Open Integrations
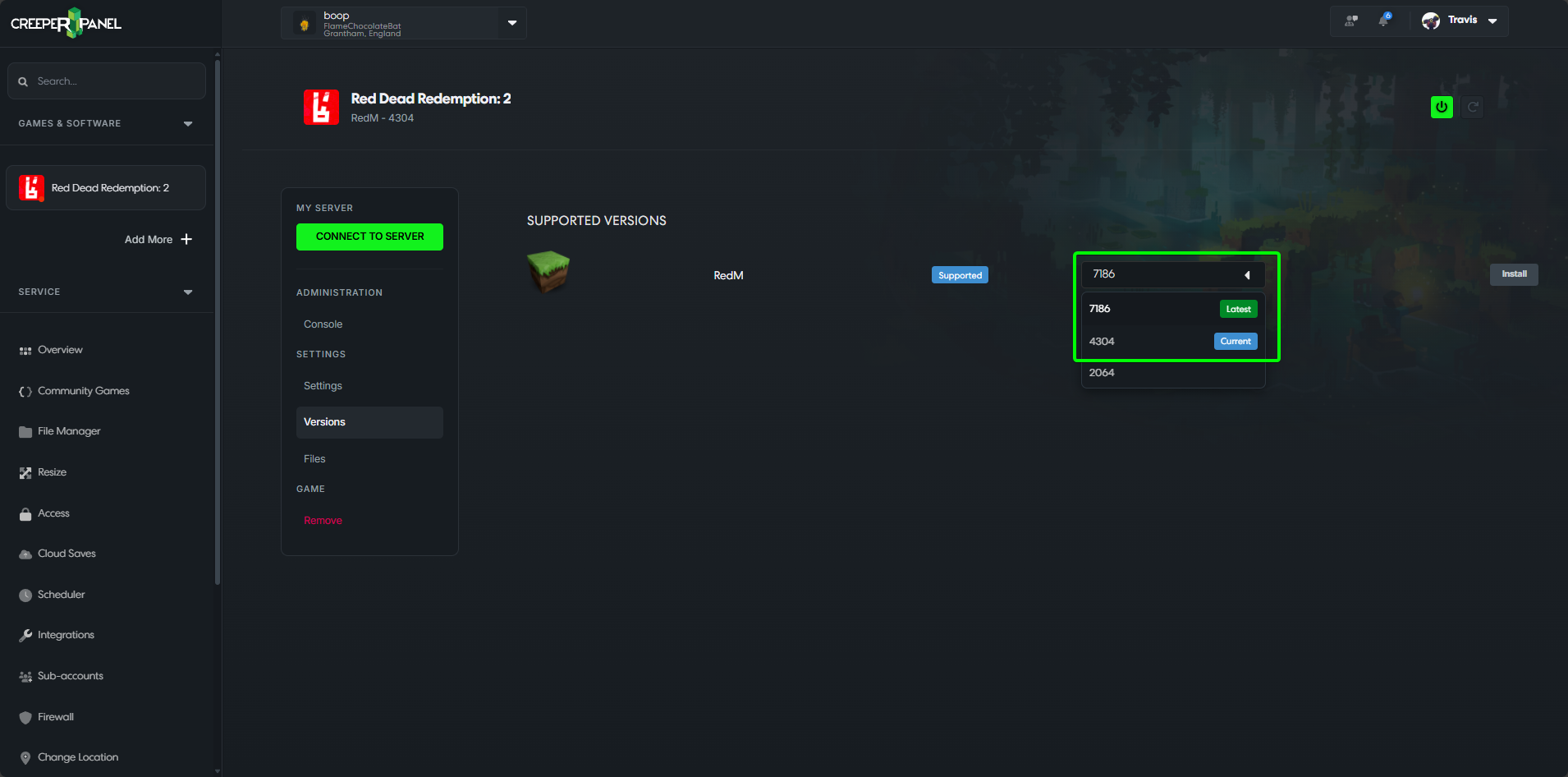The height and width of the screenshot is (777, 1568). click(x=66, y=635)
